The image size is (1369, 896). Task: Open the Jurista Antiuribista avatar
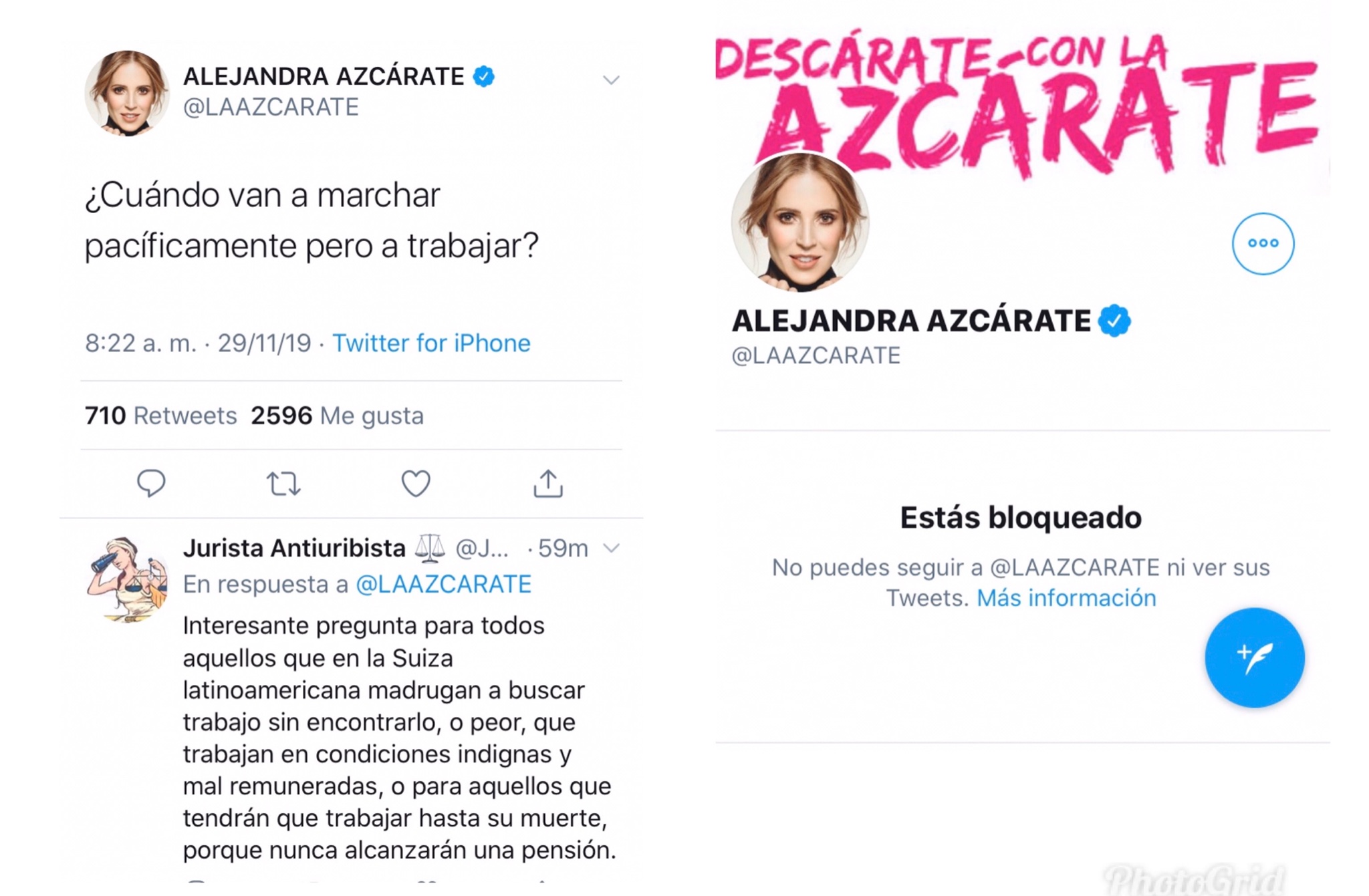[126, 579]
